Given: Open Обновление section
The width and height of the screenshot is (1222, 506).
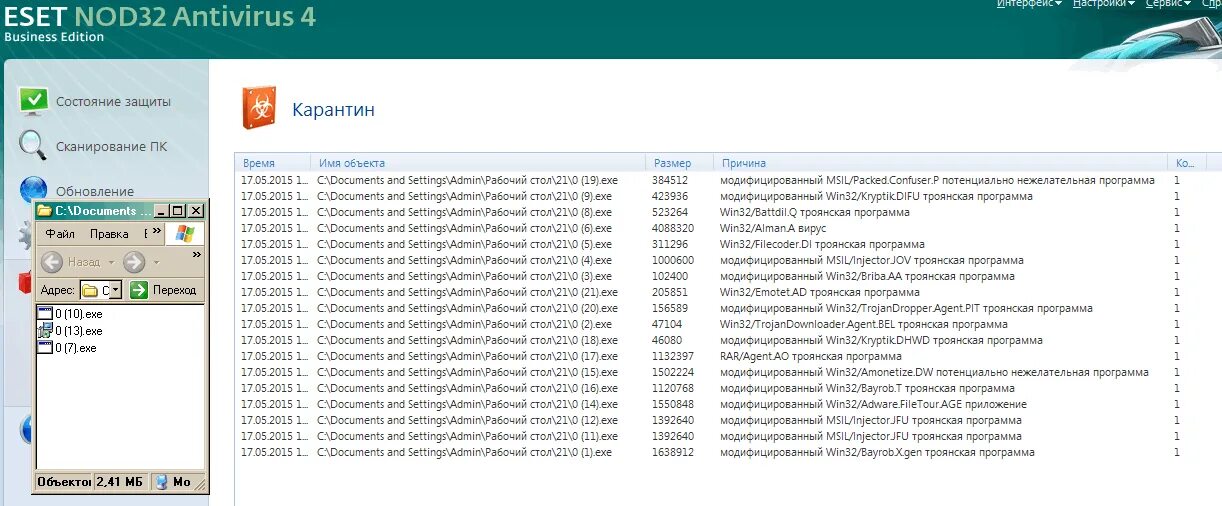Looking at the screenshot, I should 95,191.
